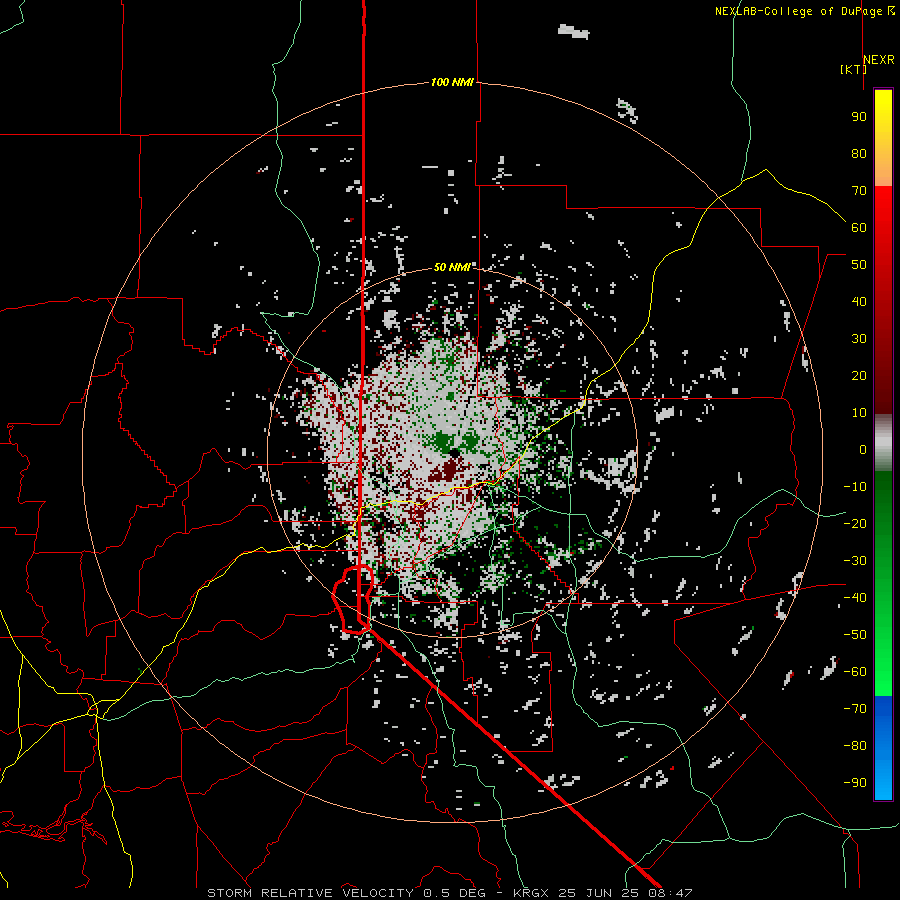Click the 100 NMI range ring label
The width and height of the screenshot is (900, 900).
452,82
